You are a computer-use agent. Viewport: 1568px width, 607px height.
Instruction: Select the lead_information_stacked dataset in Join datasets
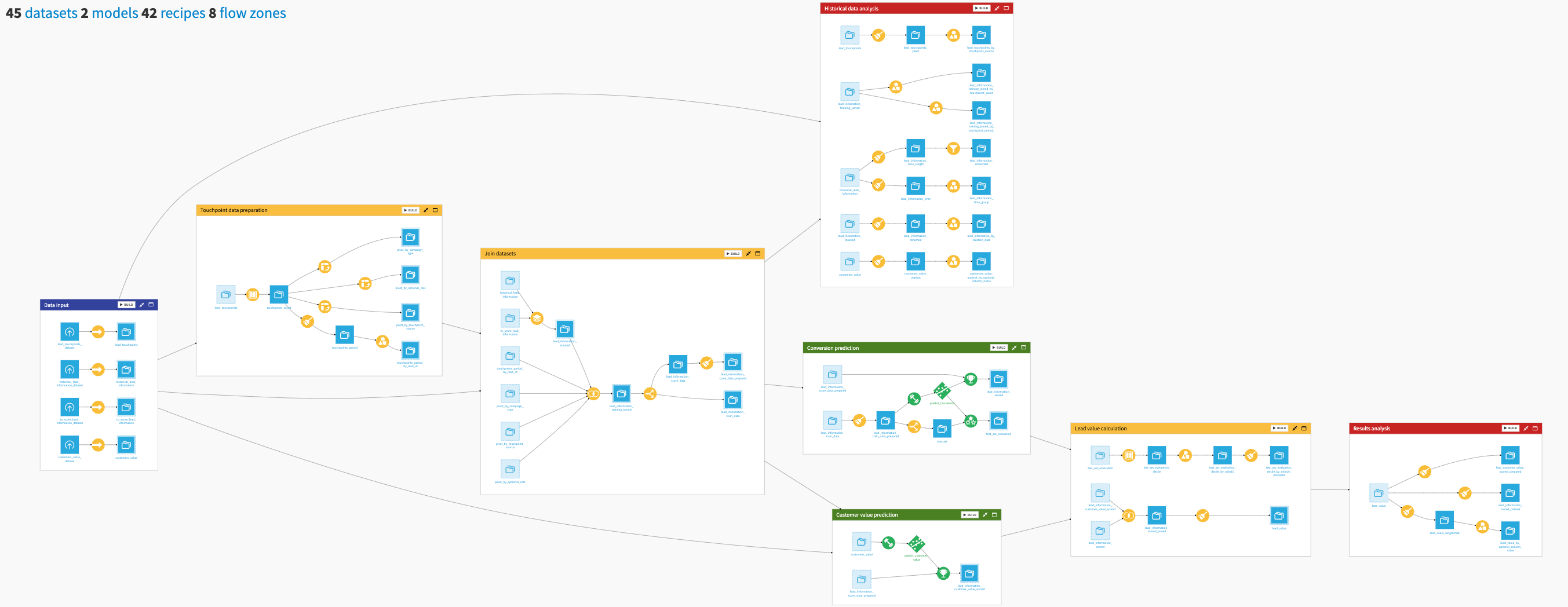[565, 330]
